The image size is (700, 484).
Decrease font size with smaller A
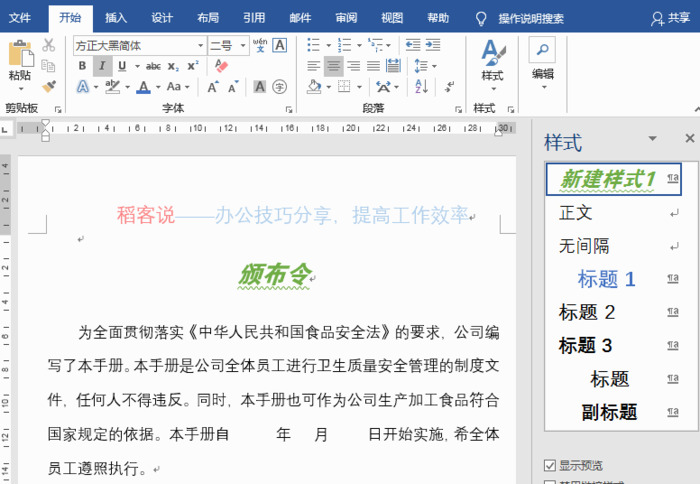[x=233, y=87]
